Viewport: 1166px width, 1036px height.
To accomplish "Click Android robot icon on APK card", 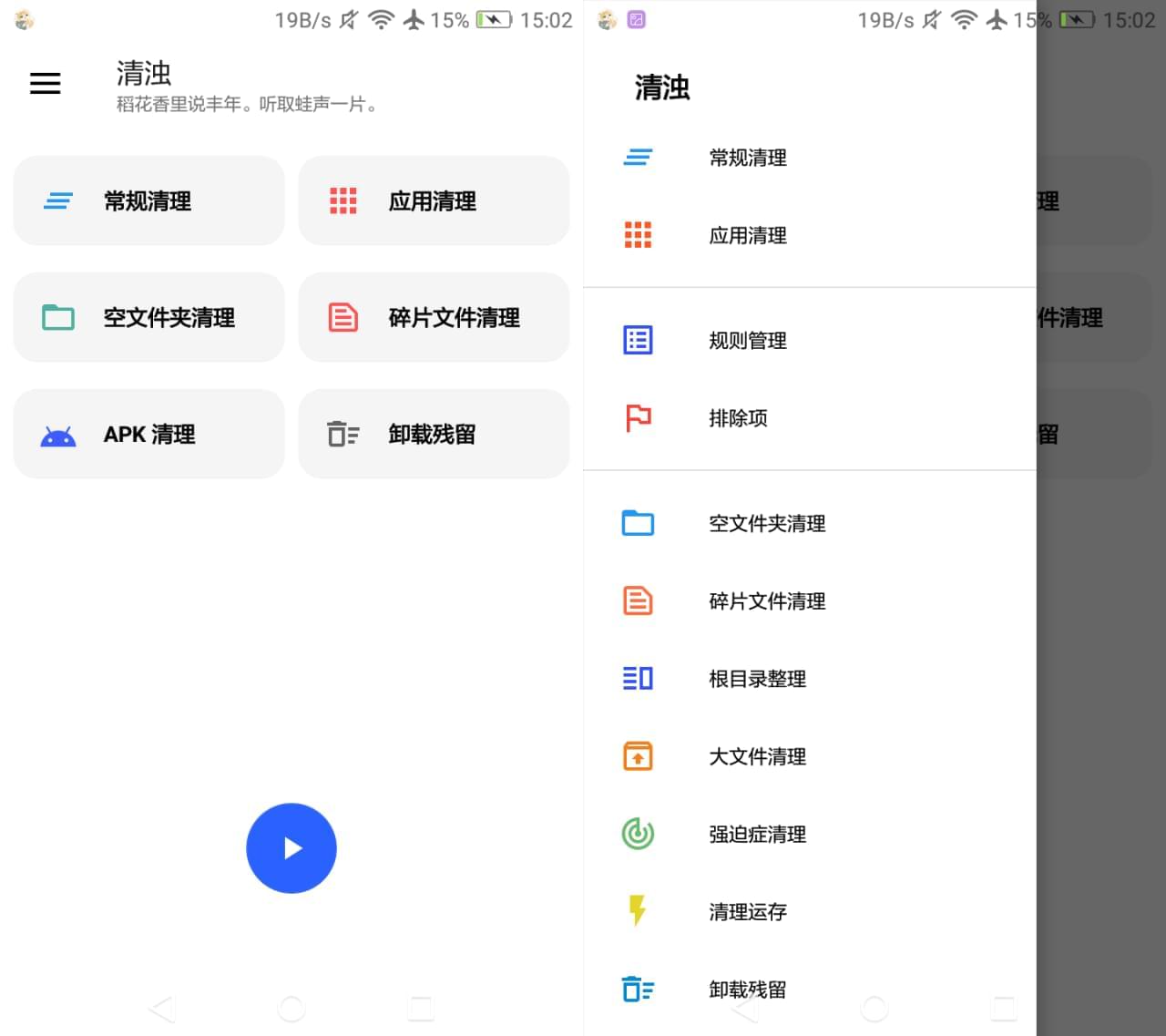I will click(58, 436).
